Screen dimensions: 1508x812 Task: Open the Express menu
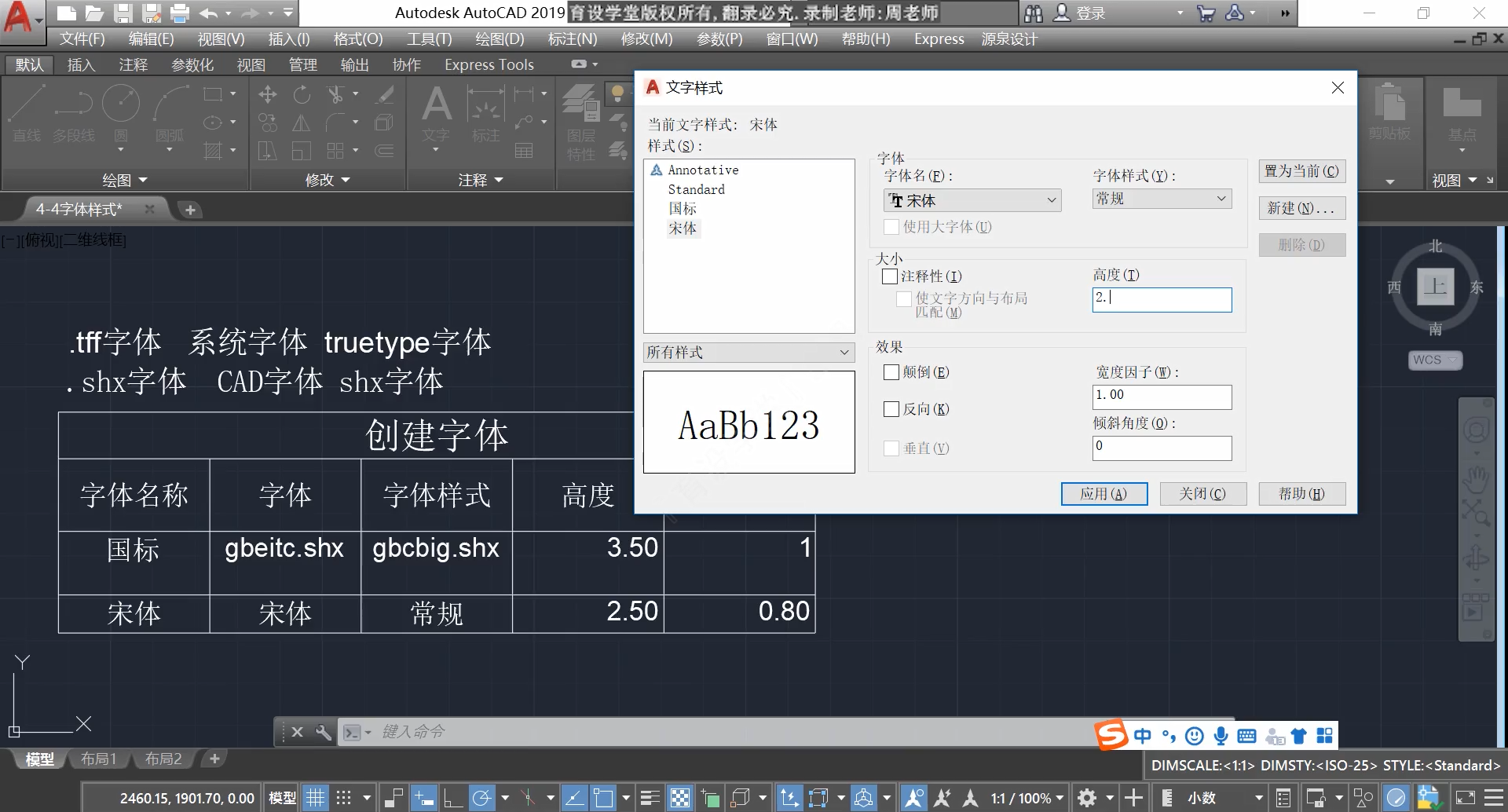point(939,39)
